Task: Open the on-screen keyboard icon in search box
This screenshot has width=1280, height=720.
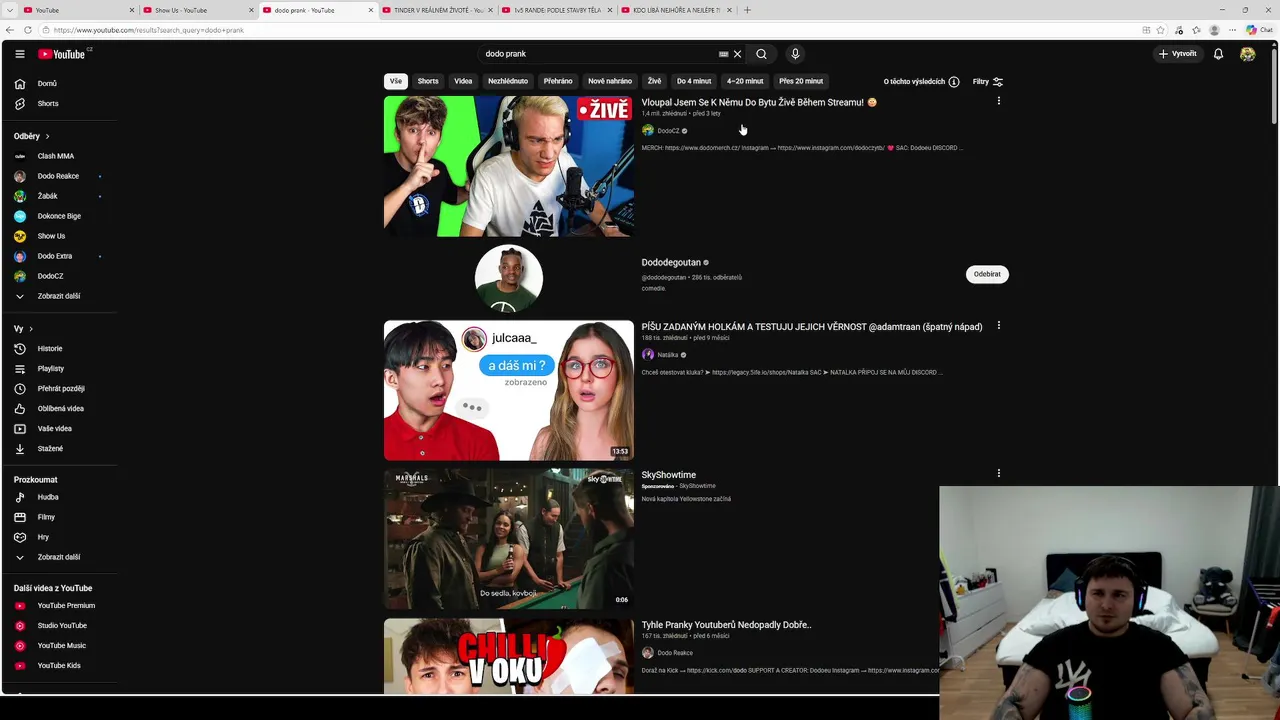Action: [723, 54]
